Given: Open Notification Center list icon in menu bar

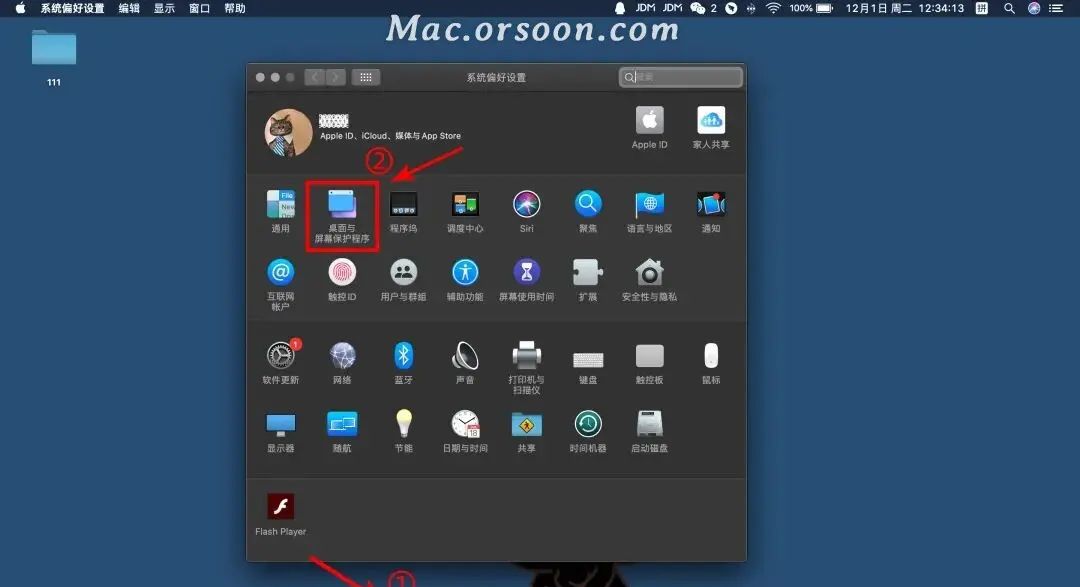Looking at the screenshot, I should coord(1056,8).
